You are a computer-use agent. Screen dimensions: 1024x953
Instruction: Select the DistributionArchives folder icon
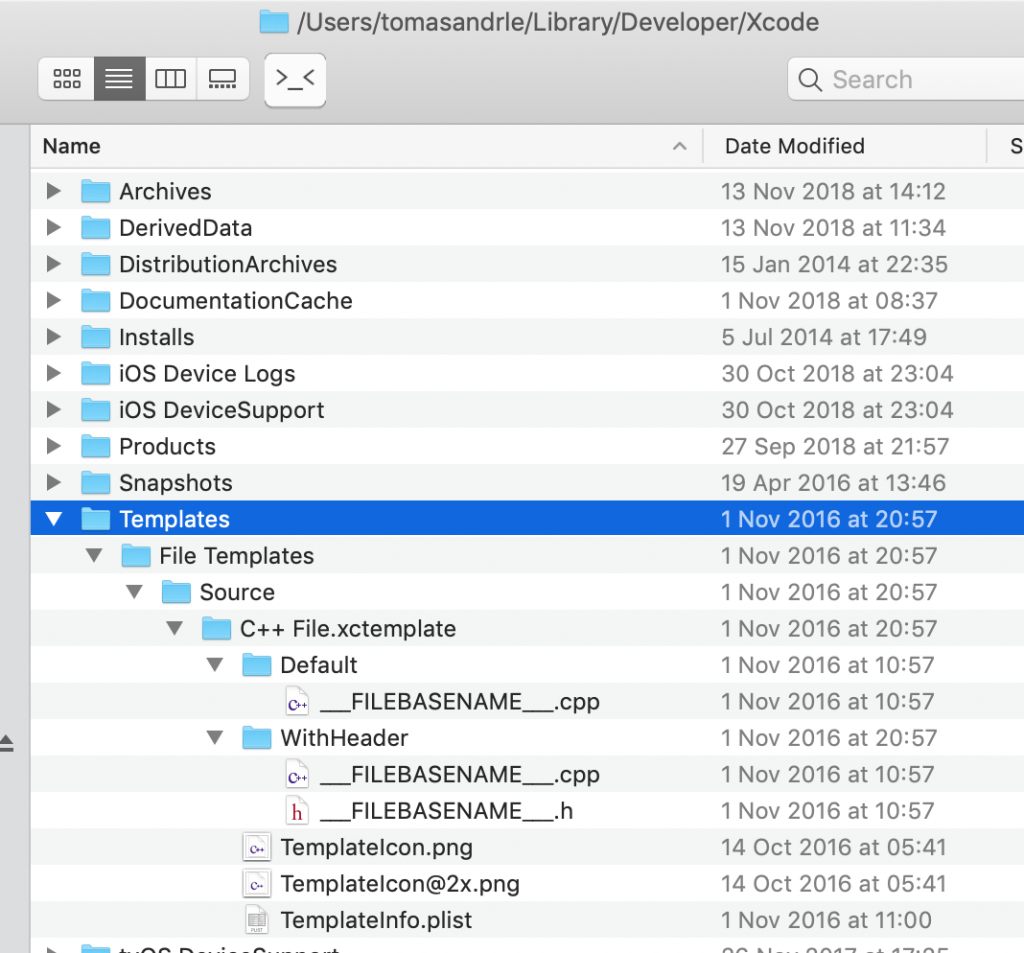(95, 264)
